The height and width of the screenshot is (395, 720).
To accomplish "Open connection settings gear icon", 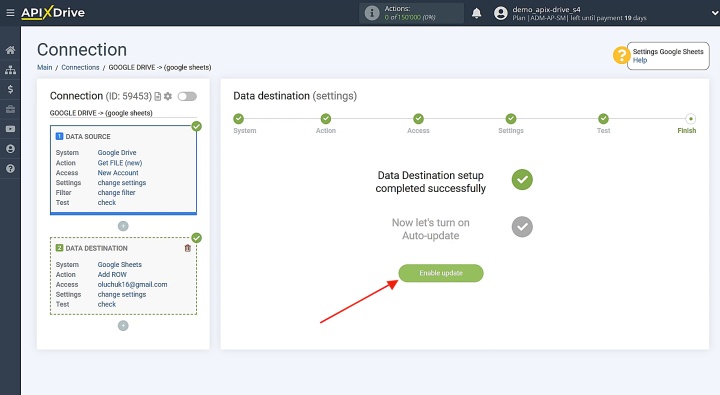I will click(x=168, y=96).
